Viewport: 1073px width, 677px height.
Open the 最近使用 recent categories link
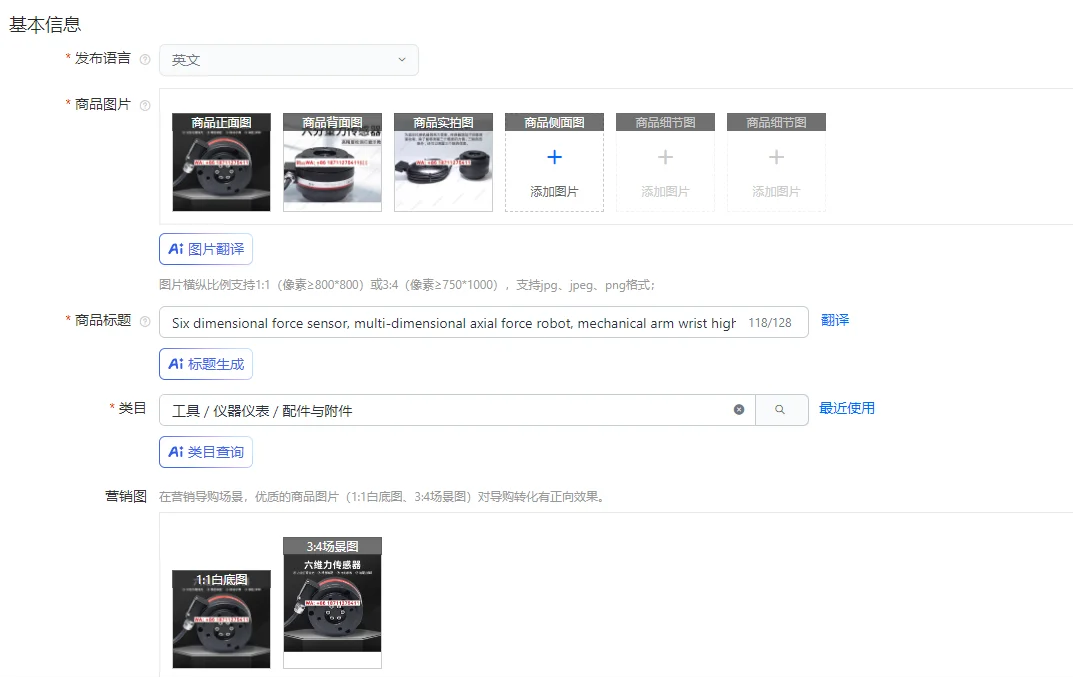click(x=847, y=409)
